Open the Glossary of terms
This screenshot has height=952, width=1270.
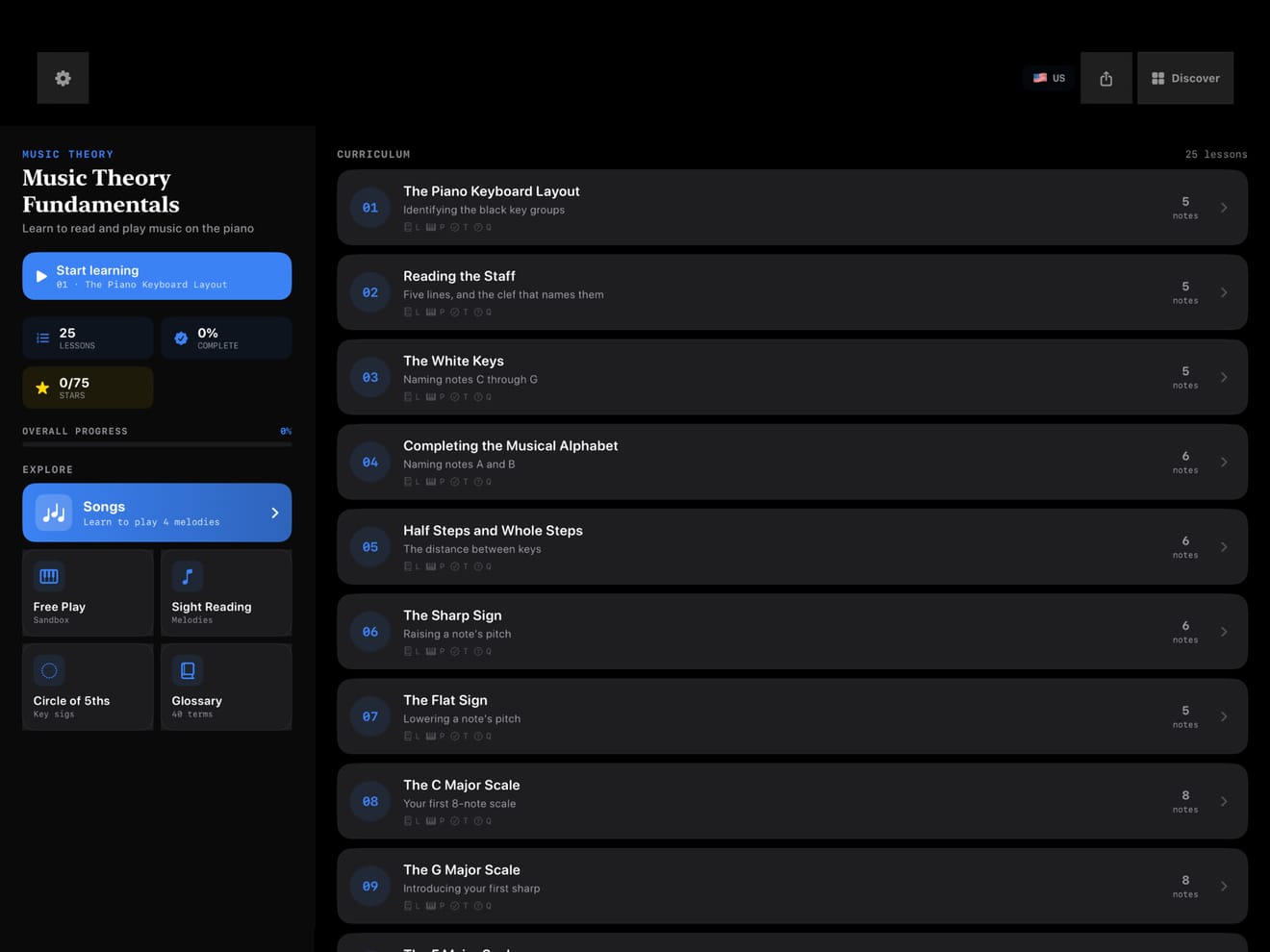tap(226, 687)
